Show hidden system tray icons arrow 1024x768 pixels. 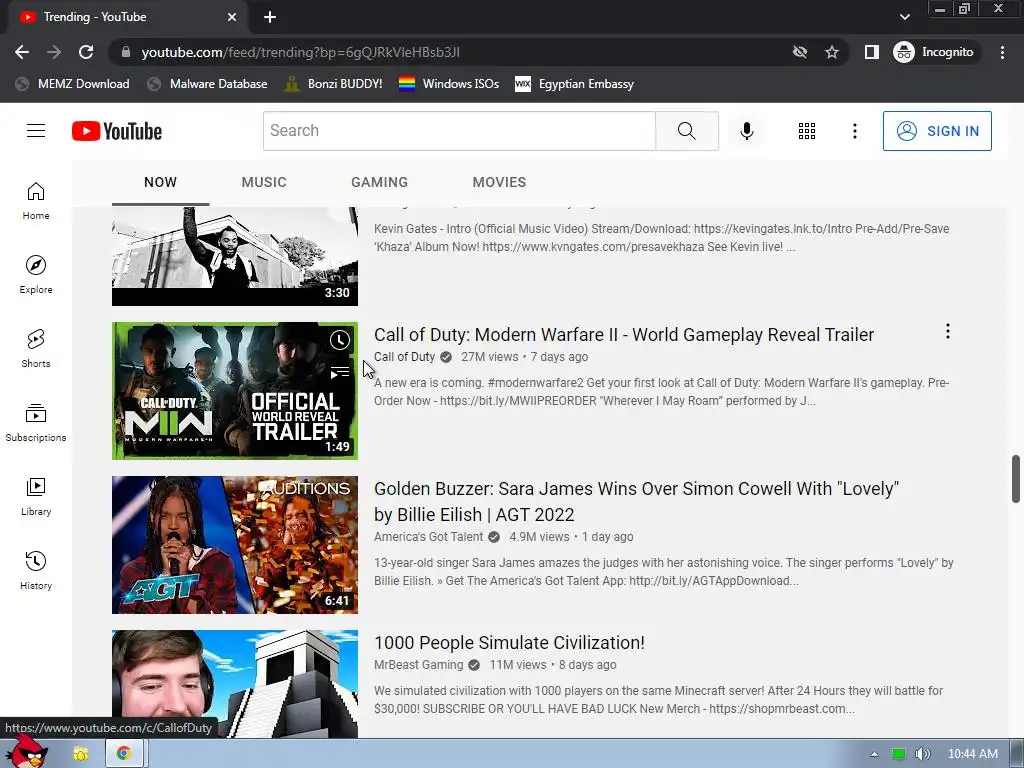click(874, 754)
